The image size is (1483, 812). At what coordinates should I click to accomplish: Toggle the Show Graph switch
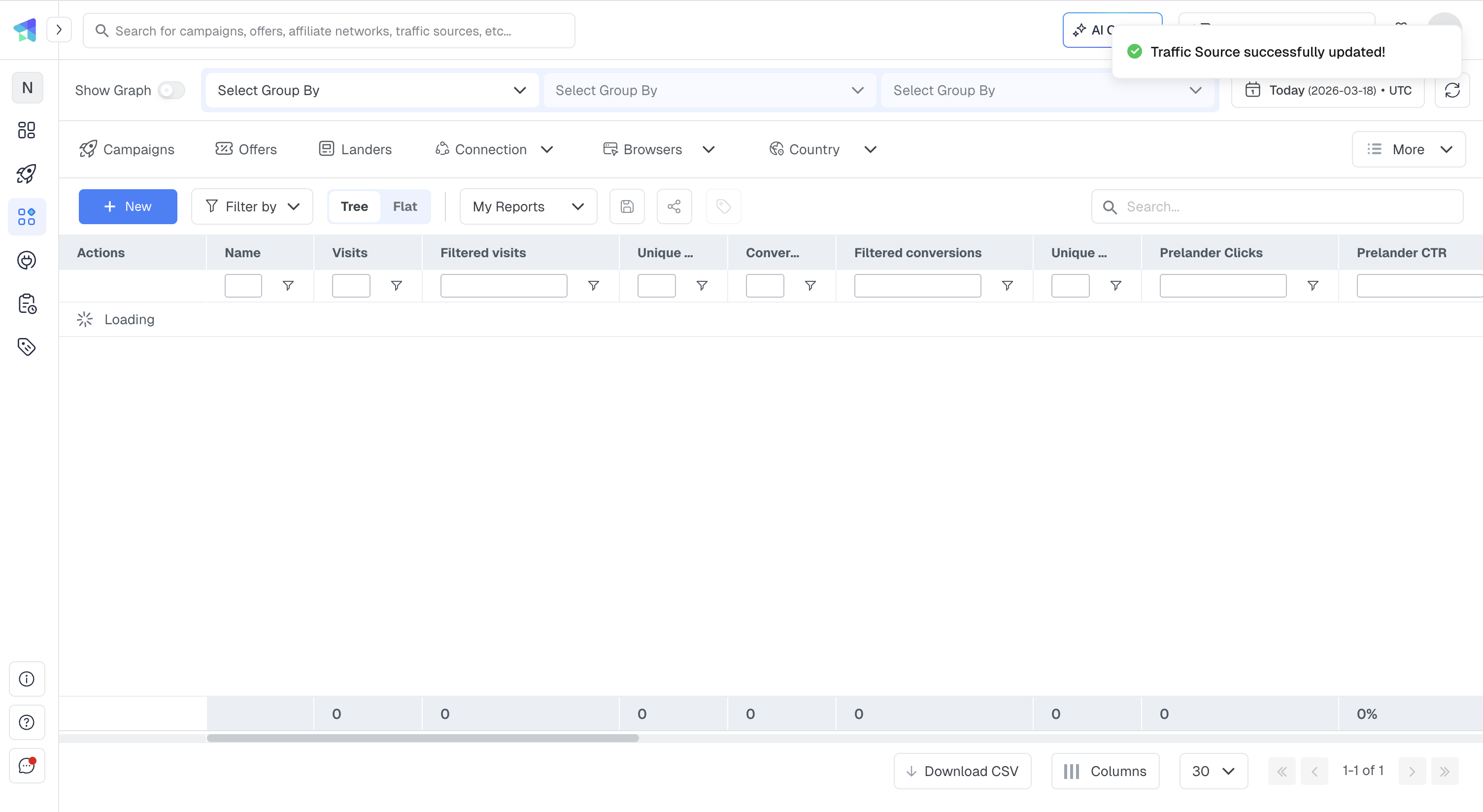[170, 90]
